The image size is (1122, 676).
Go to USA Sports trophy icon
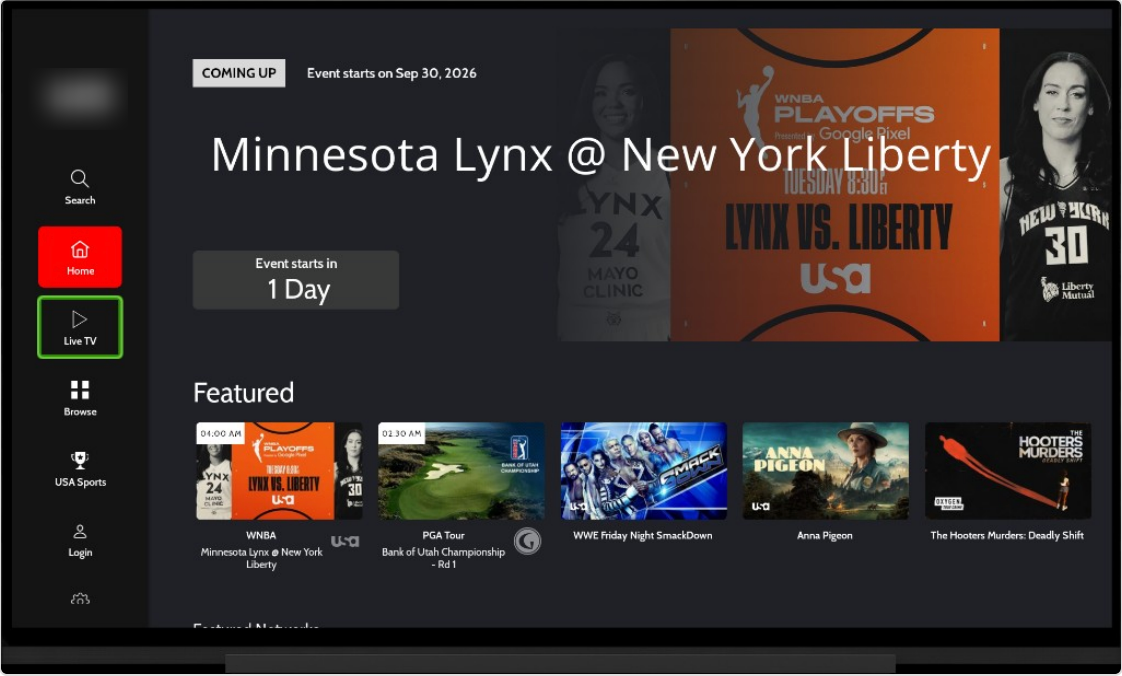[79, 460]
